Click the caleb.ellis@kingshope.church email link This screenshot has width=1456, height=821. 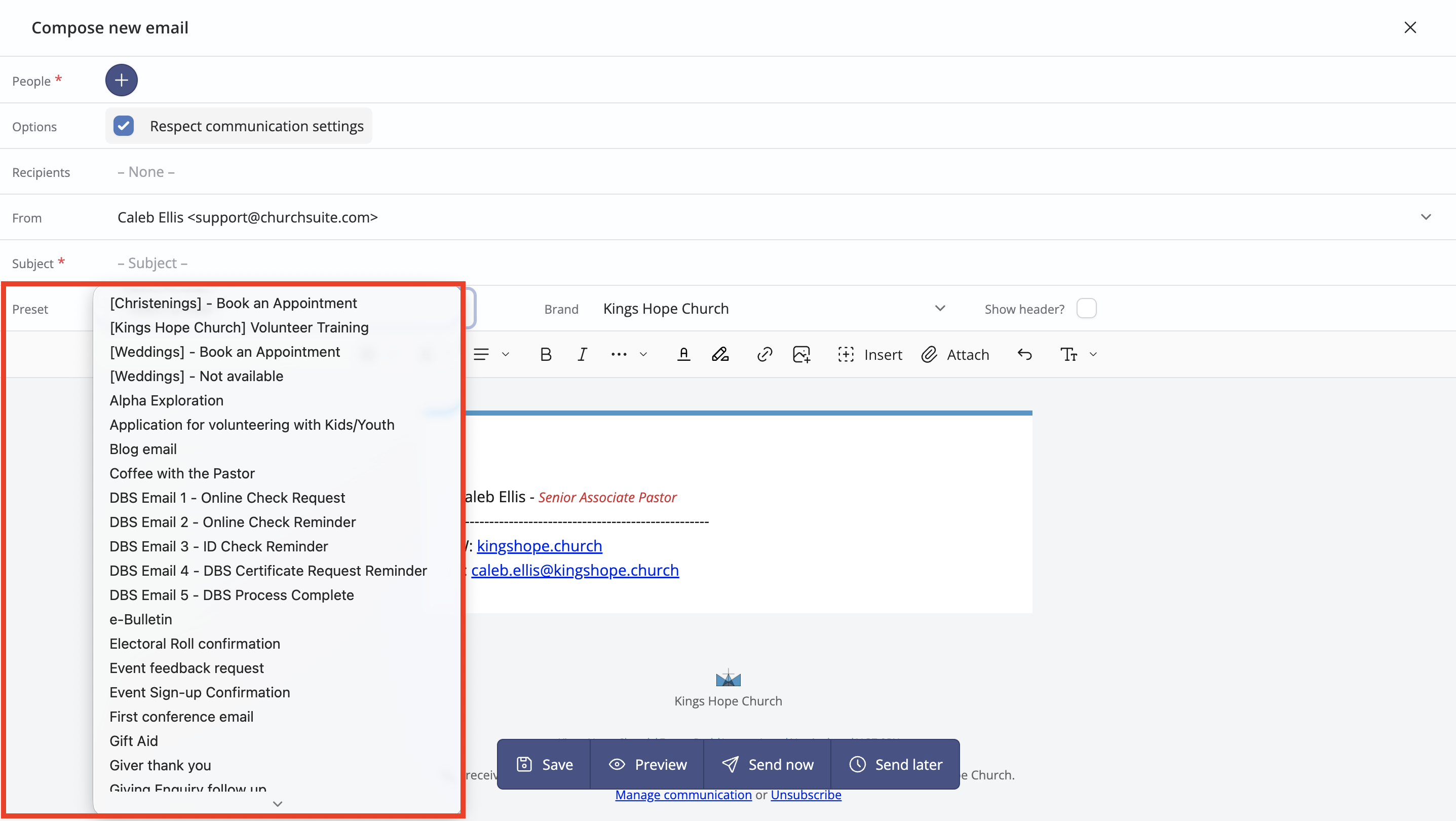(x=575, y=570)
